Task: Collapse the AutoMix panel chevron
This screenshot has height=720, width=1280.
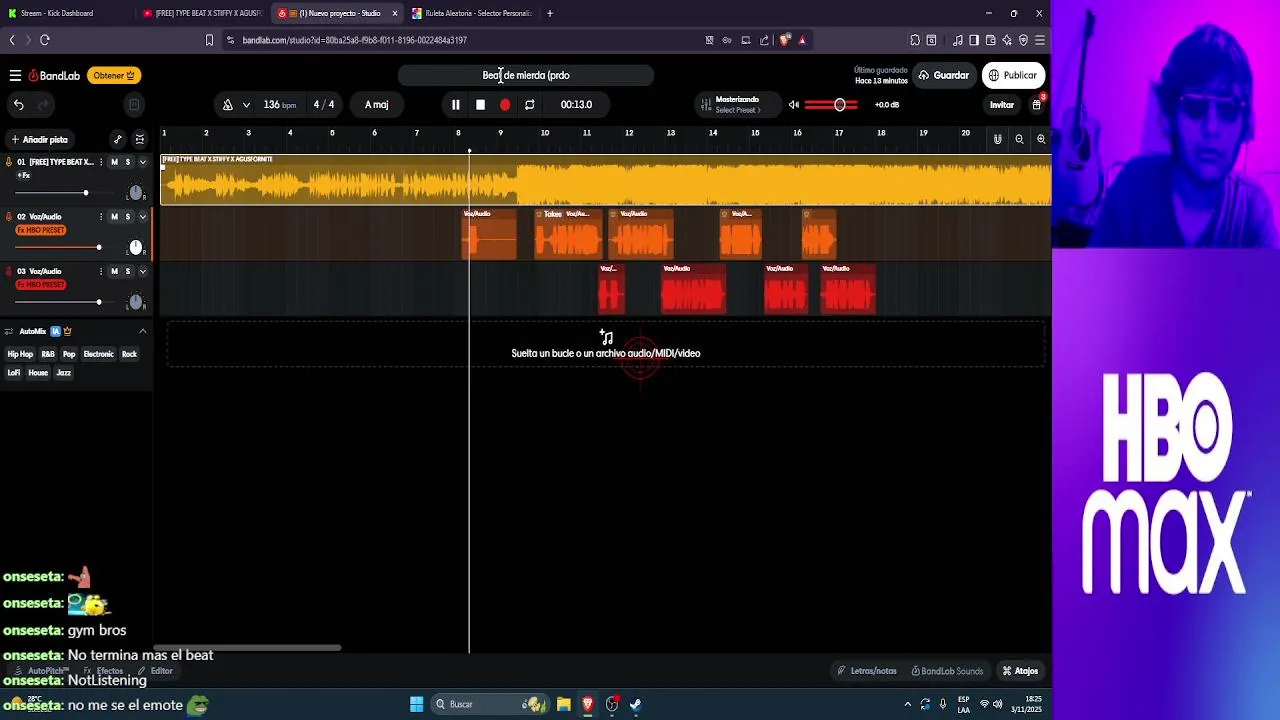Action: 142,331
